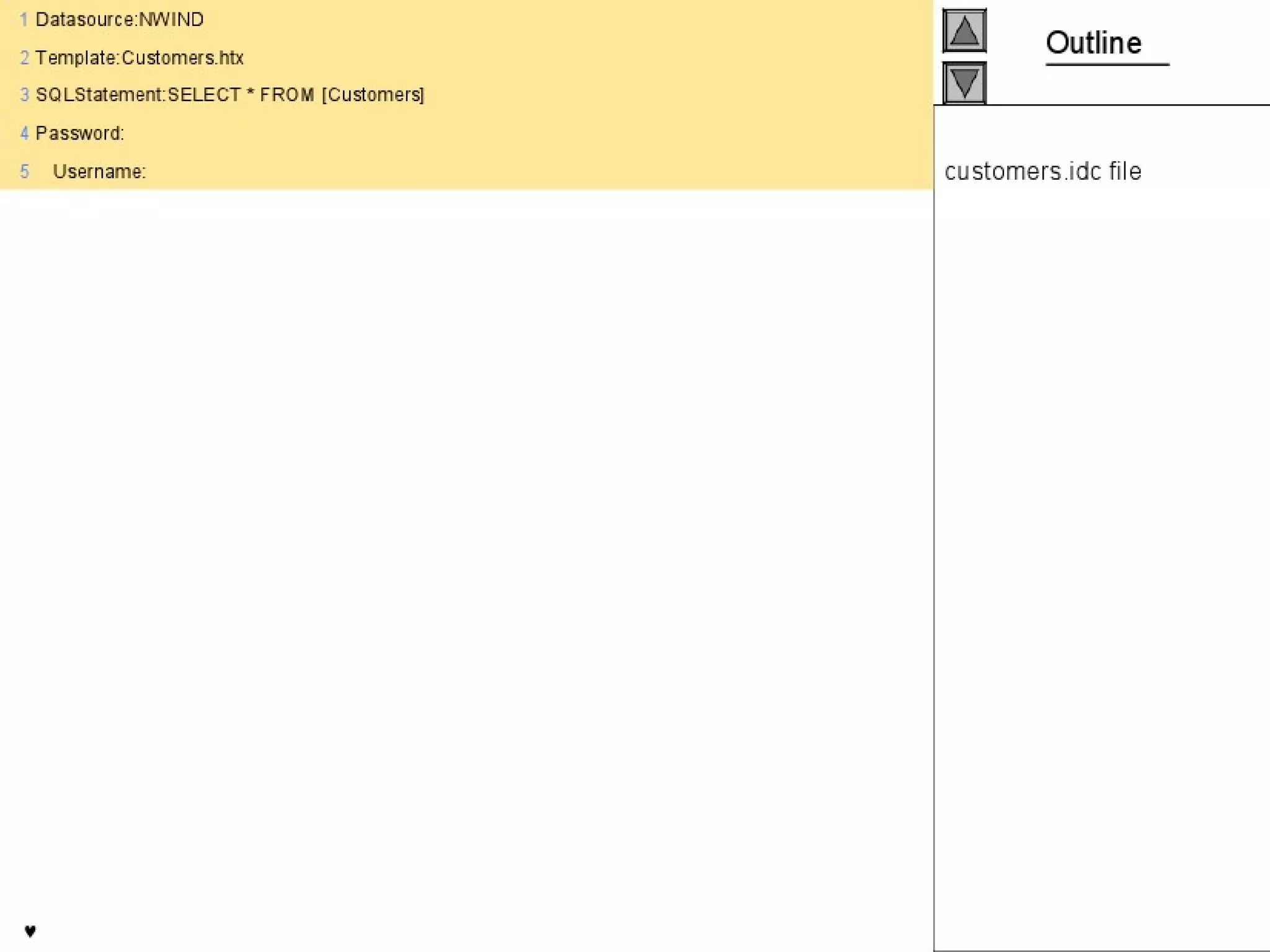
Task: Open the Outline heading link
Action: click(1093, 43)
